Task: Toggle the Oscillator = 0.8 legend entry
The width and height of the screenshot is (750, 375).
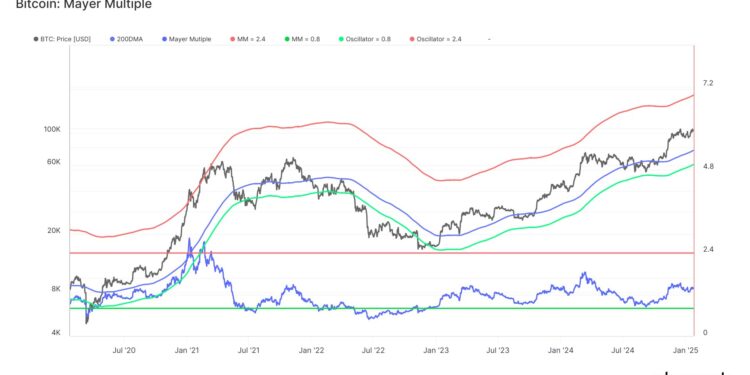Action: point(364,39)
